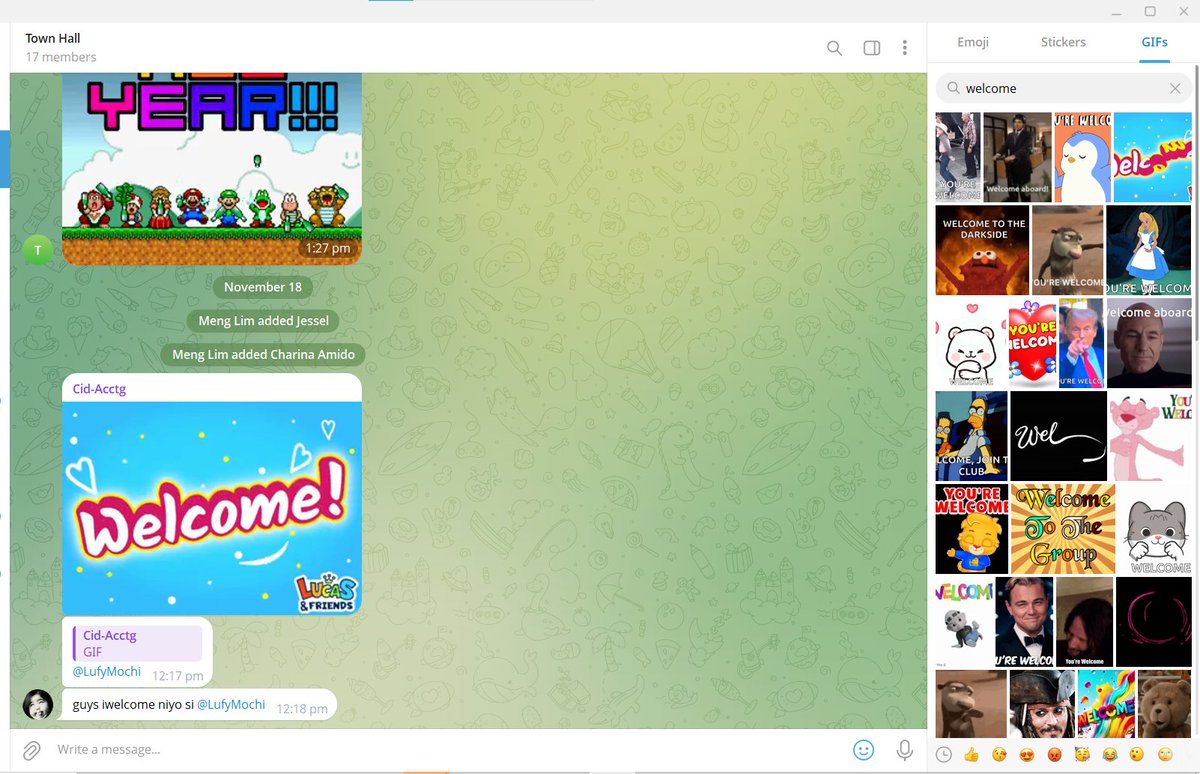Select the red heart 'You're Welcome' GIF
The width and height of the screenshot is (1200, 774).
1032,343
